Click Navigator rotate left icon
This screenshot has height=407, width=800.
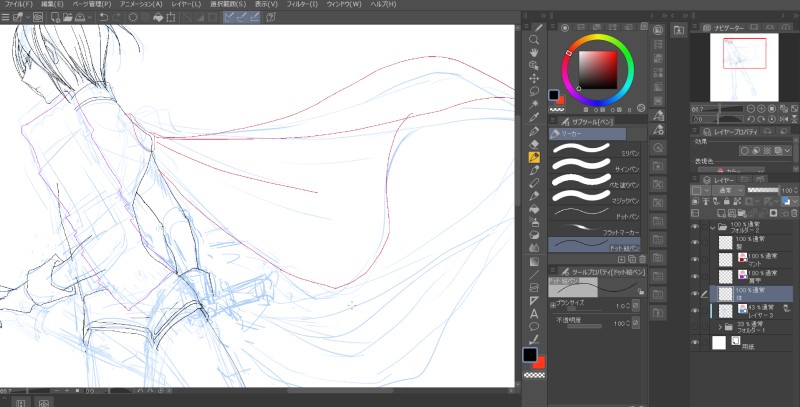751,119
